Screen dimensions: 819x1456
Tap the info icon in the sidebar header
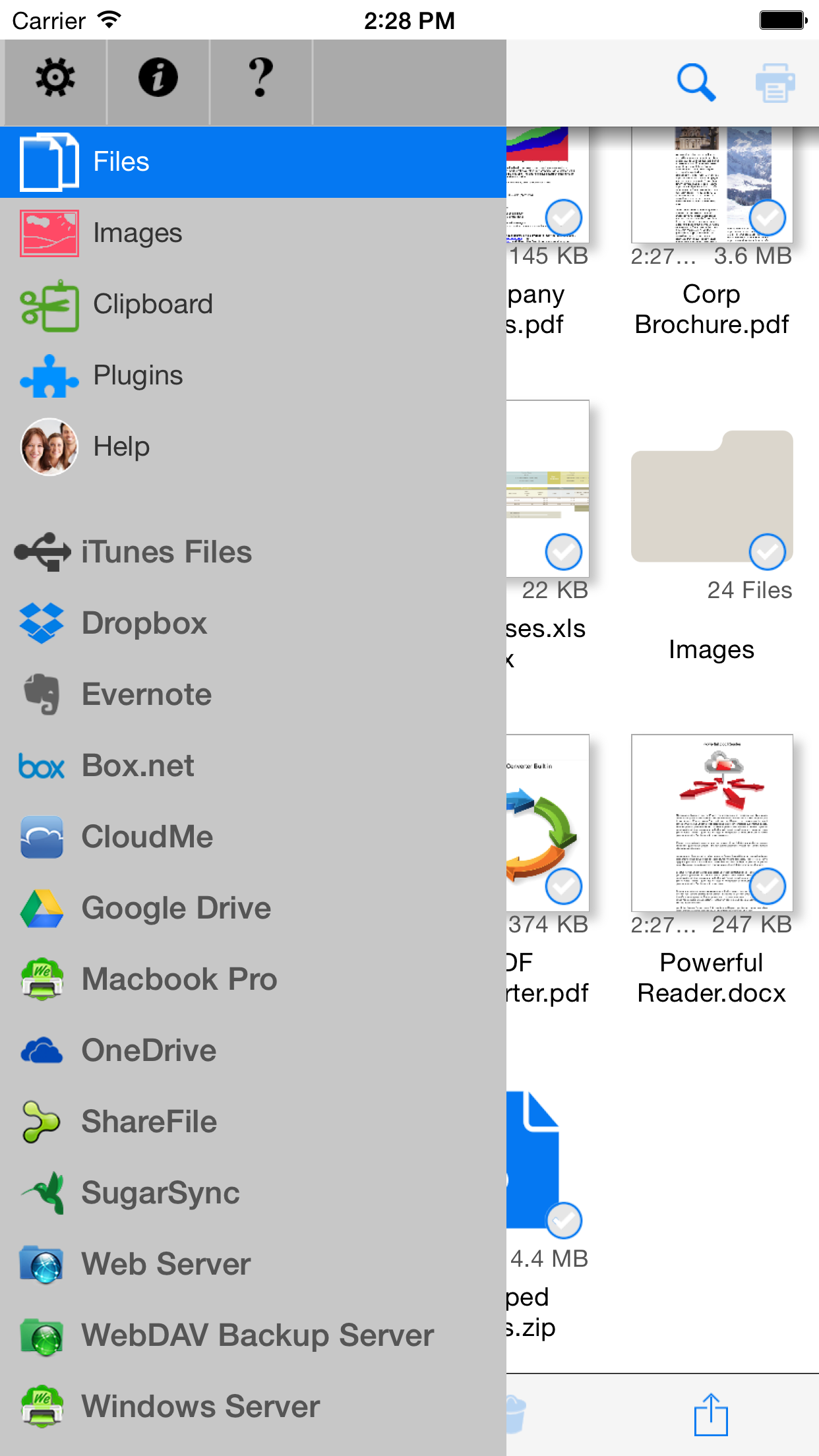coord(158,78)
